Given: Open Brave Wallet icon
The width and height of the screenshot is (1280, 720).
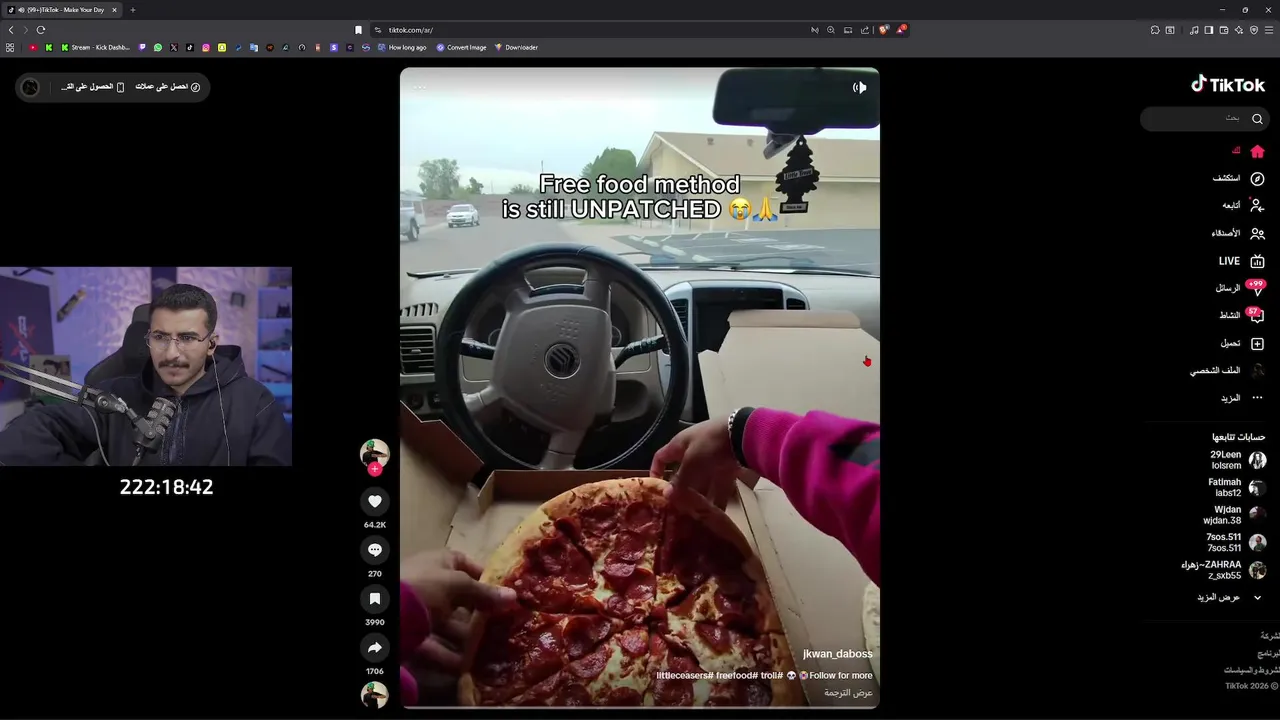Looking at the screenshot, I should (1224, 30).
